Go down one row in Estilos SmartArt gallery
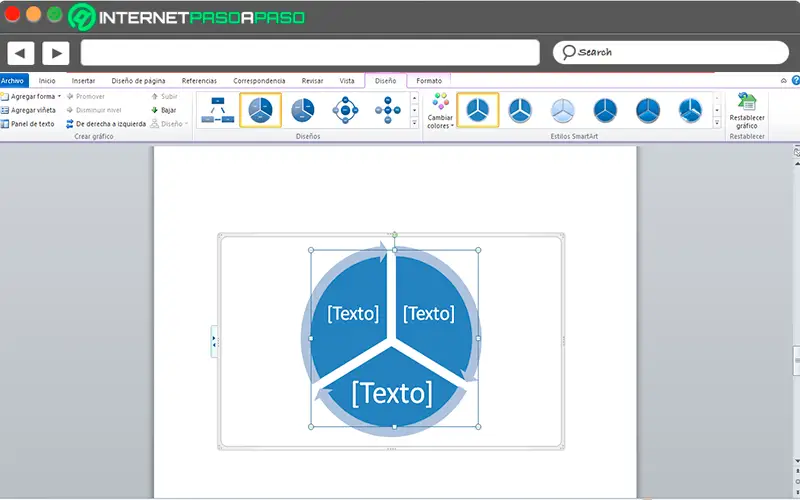Viewport: 800px width, 500px height. pos(717,110)
